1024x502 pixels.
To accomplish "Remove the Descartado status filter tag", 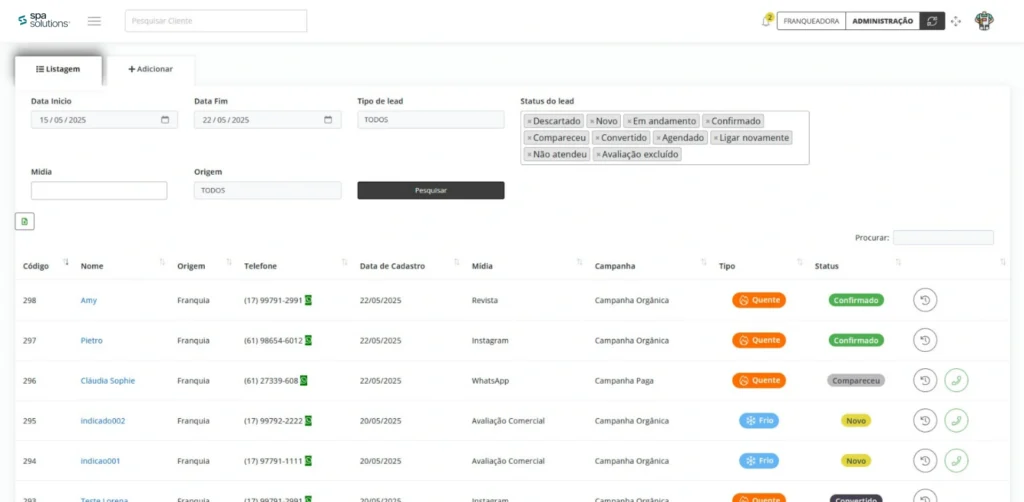I will 529,121.
